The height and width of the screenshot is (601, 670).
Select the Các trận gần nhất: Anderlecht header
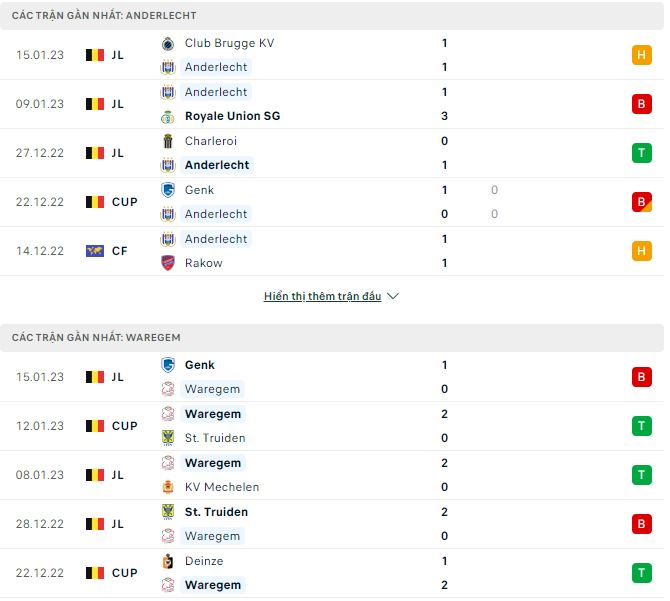click(x=104, y=16)
